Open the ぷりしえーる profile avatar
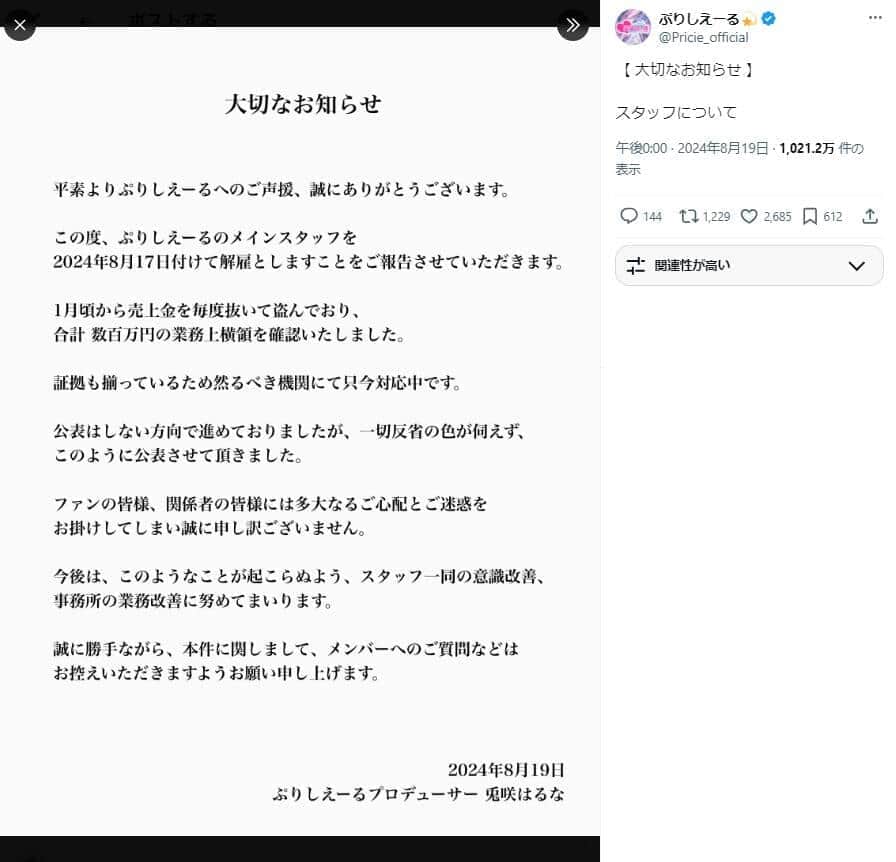The height and width of the screenshot is (862, 896). click(x=633, y=27)
